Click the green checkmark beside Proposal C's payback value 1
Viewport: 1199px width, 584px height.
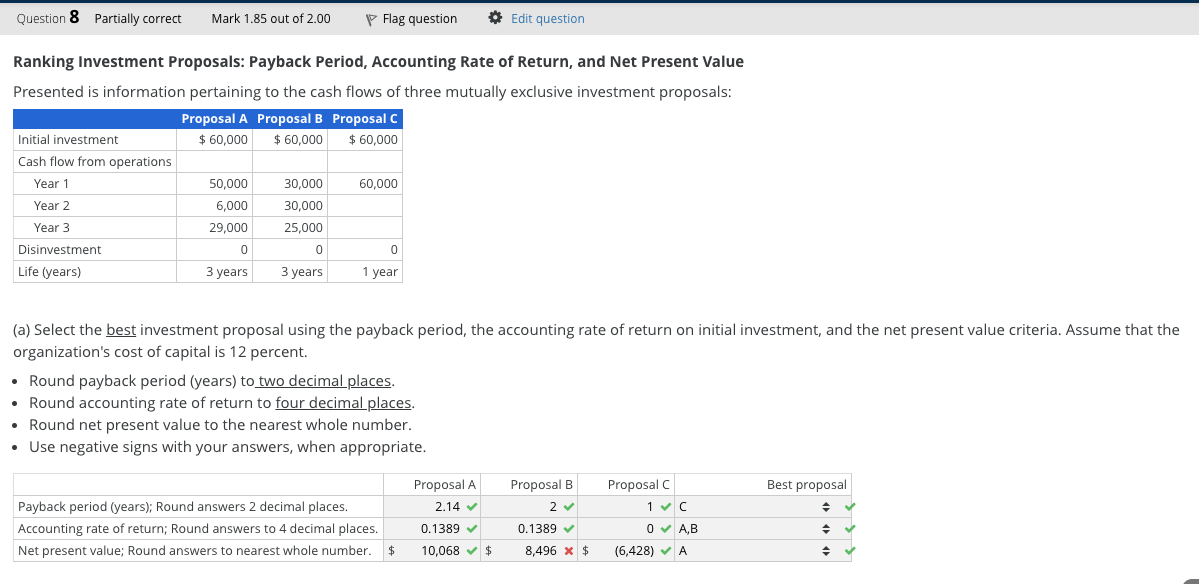(666, 506)
